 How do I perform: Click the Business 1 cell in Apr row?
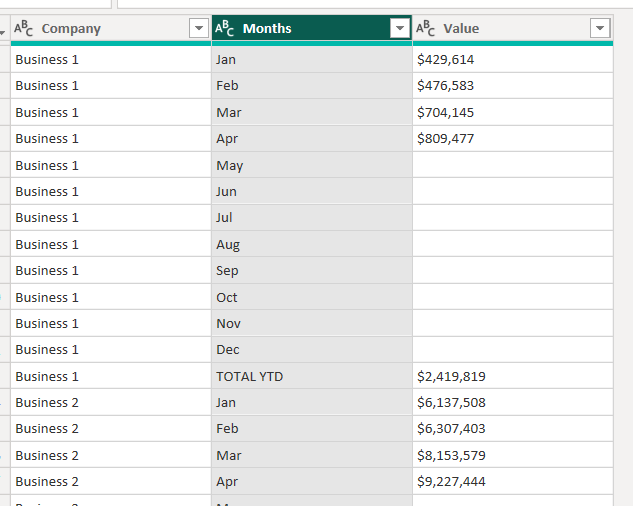pos(111,139)
